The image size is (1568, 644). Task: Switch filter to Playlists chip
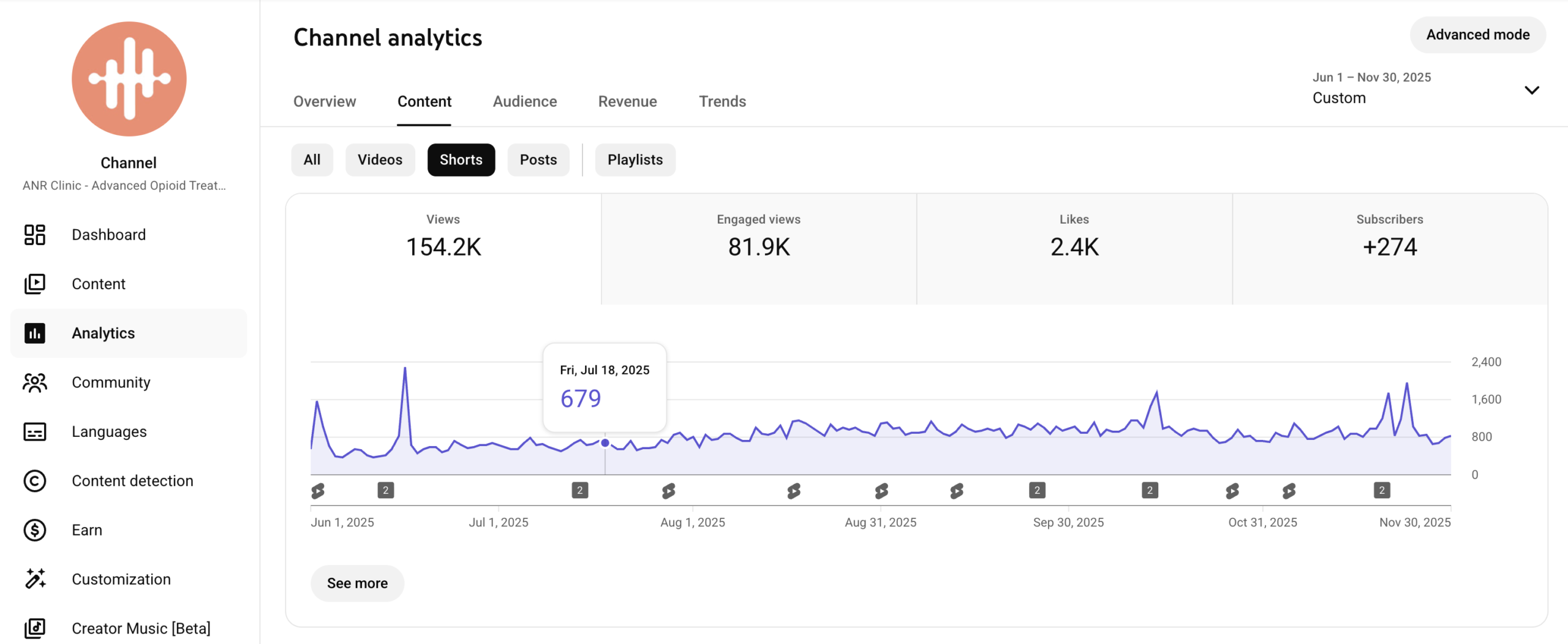click(x=635, y=160)
